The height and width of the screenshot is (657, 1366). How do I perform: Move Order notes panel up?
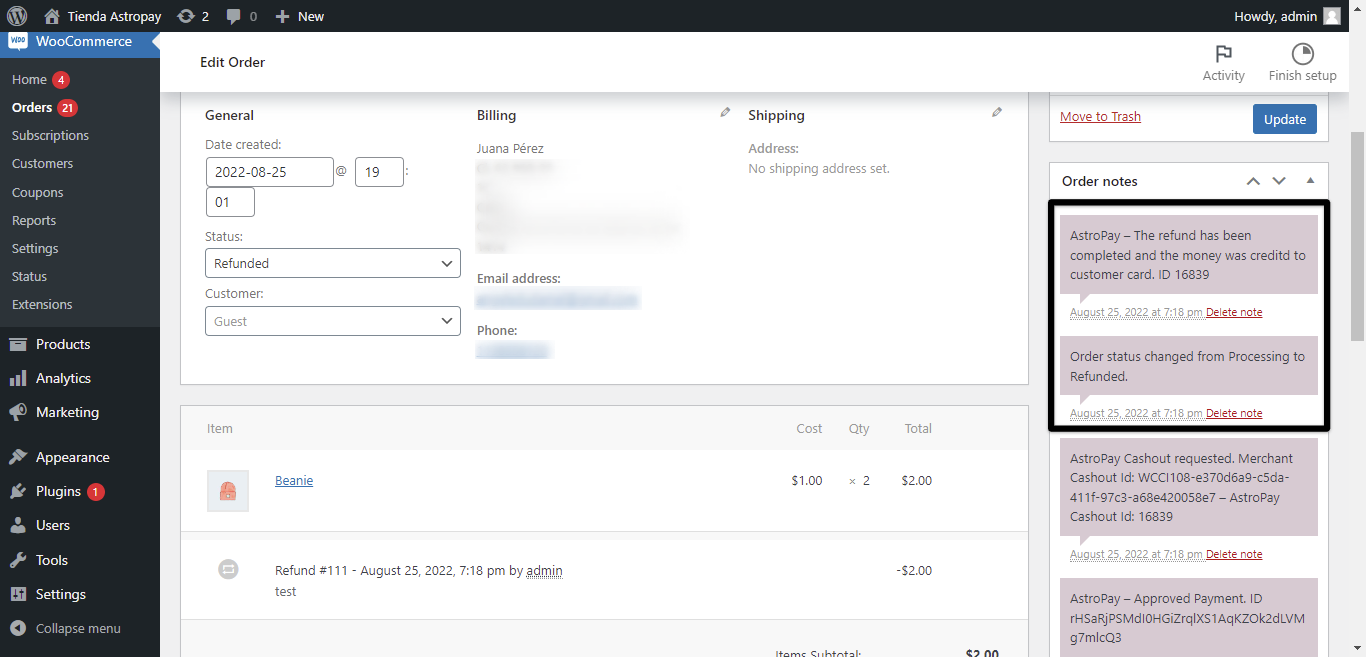tap(1253, 181)
